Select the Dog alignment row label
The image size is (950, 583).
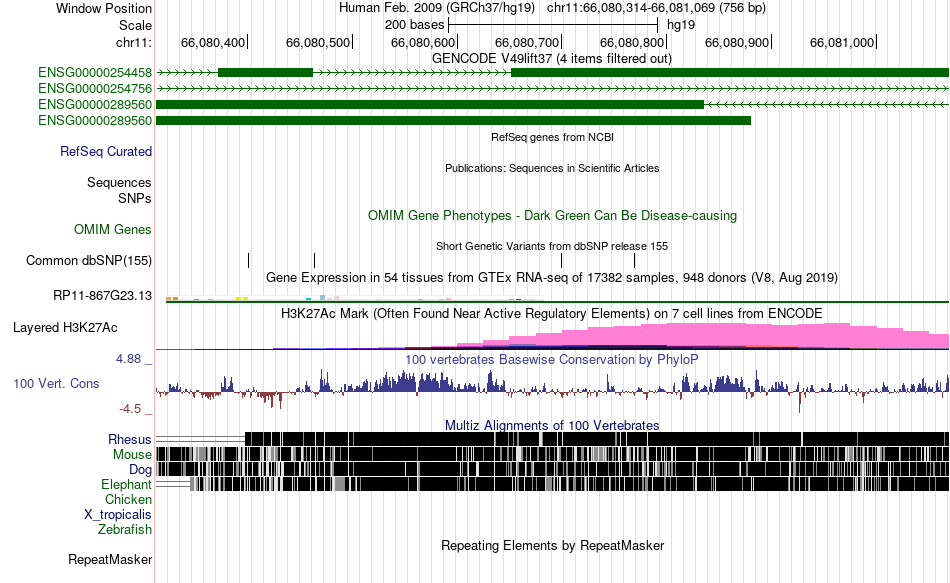pyautogui.click(x=140, y=470)
